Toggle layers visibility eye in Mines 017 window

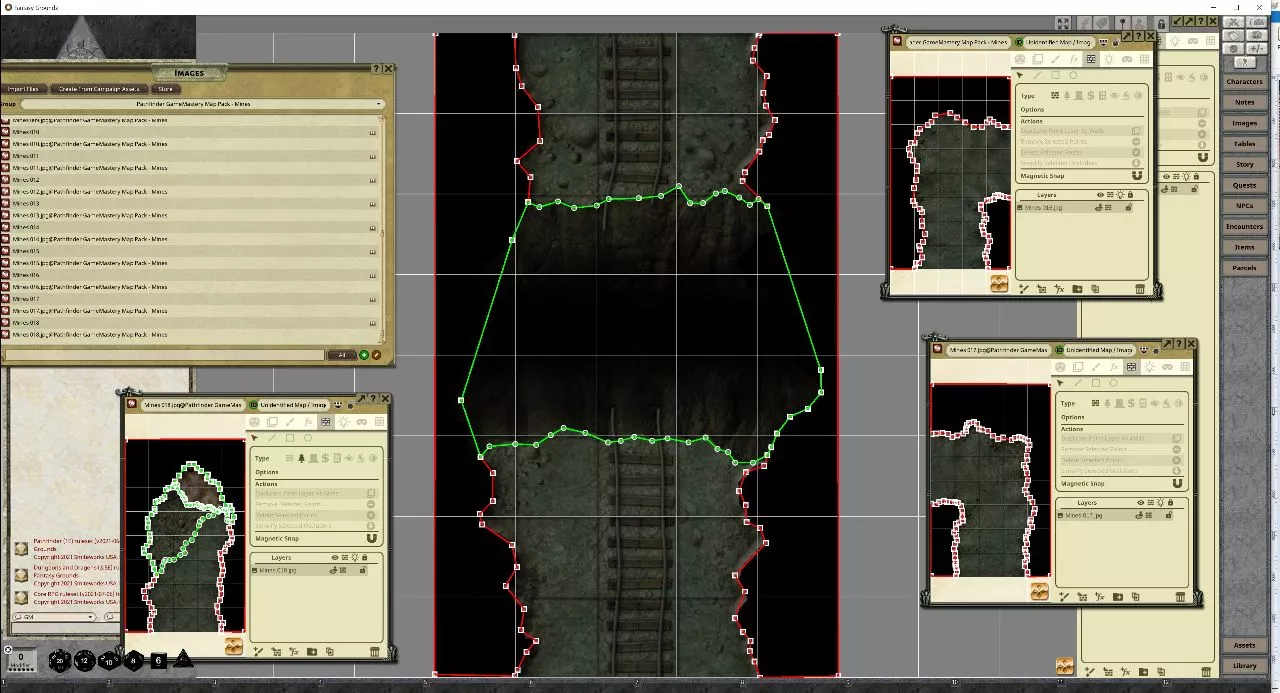1140,503
